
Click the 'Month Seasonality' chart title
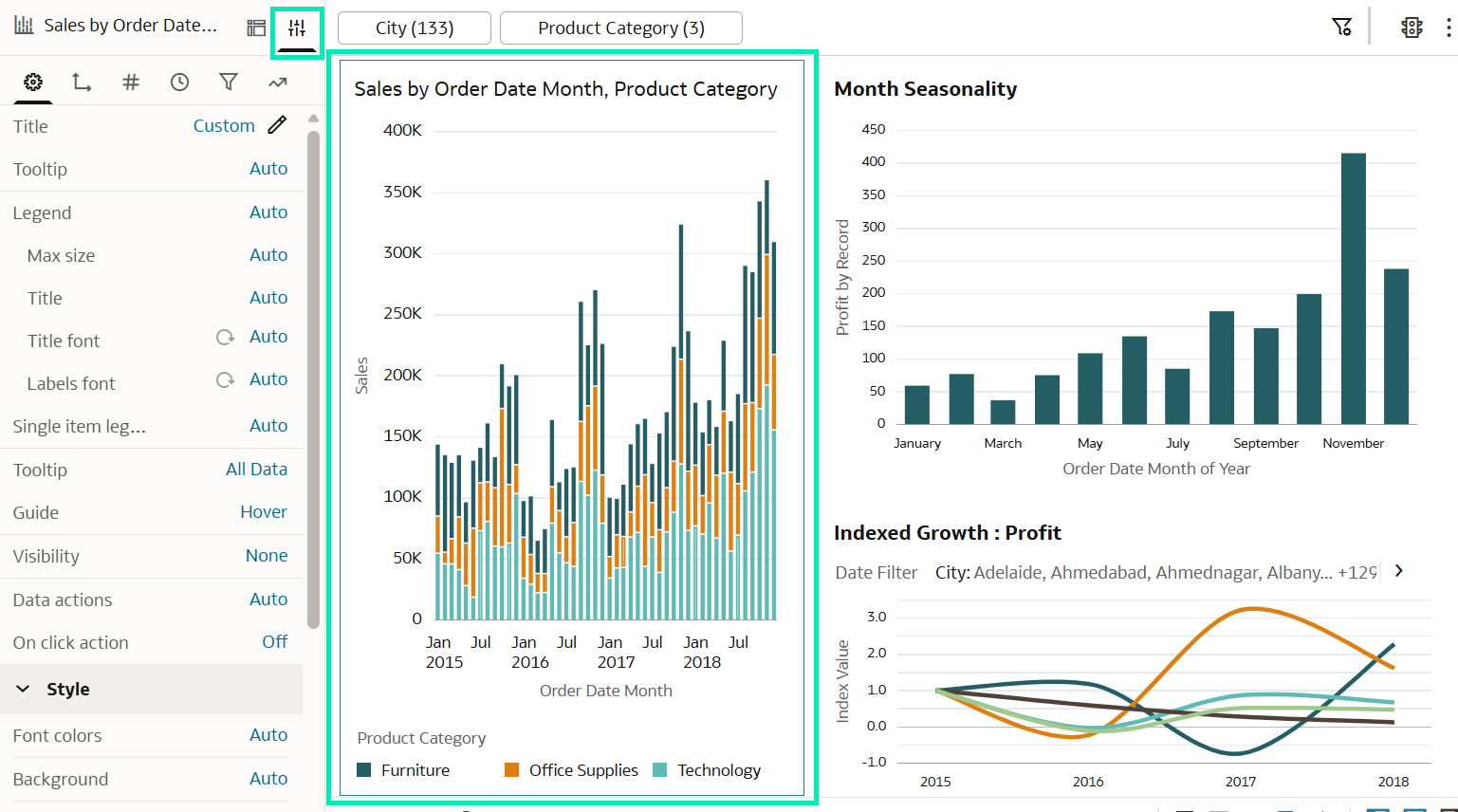click(926, 89)
